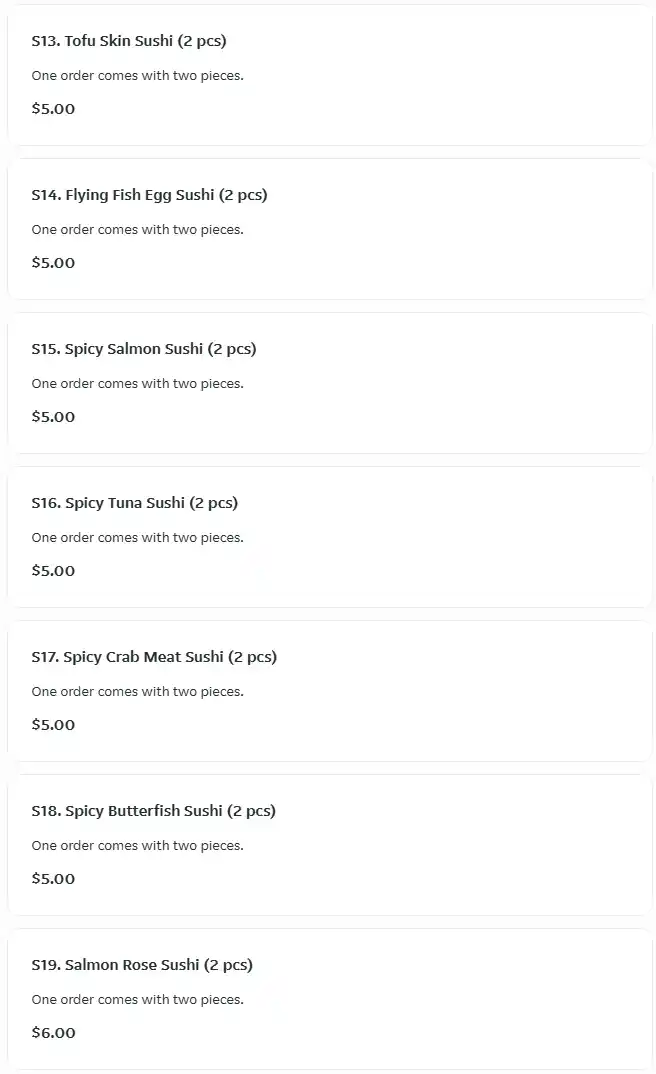Select the description under Spicy Salmon Sushi
The width and height of the screenshot is (656, 1074).
coord(137,384)
